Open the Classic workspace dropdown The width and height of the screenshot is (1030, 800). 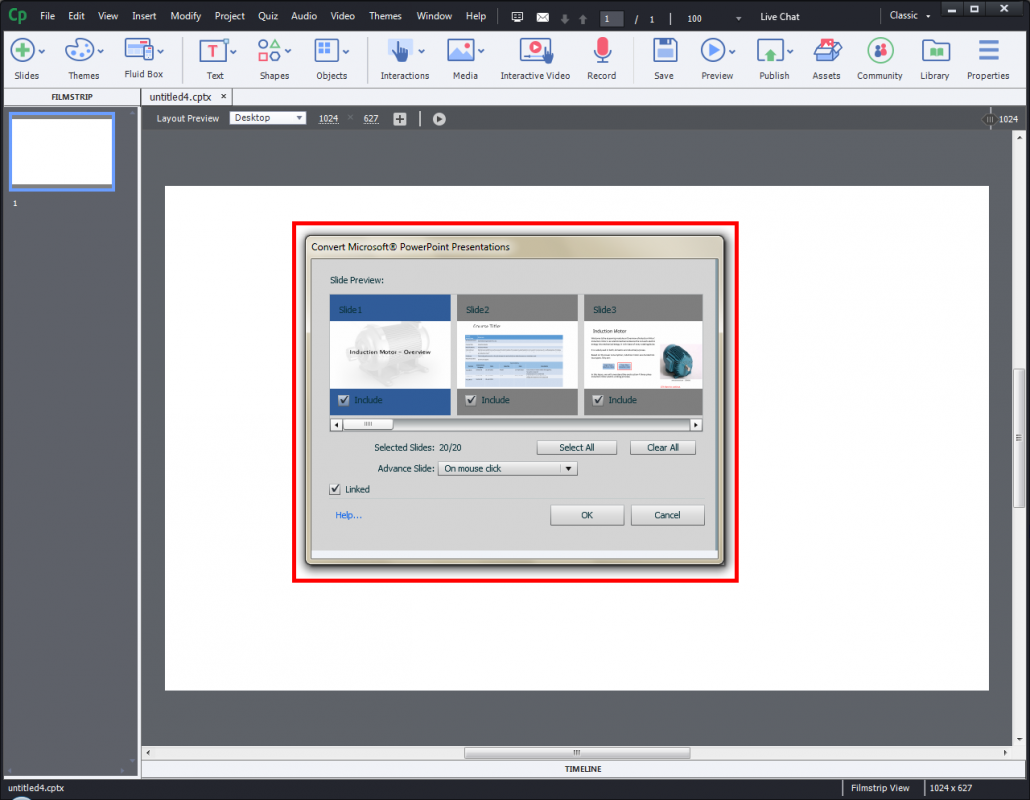908,15
